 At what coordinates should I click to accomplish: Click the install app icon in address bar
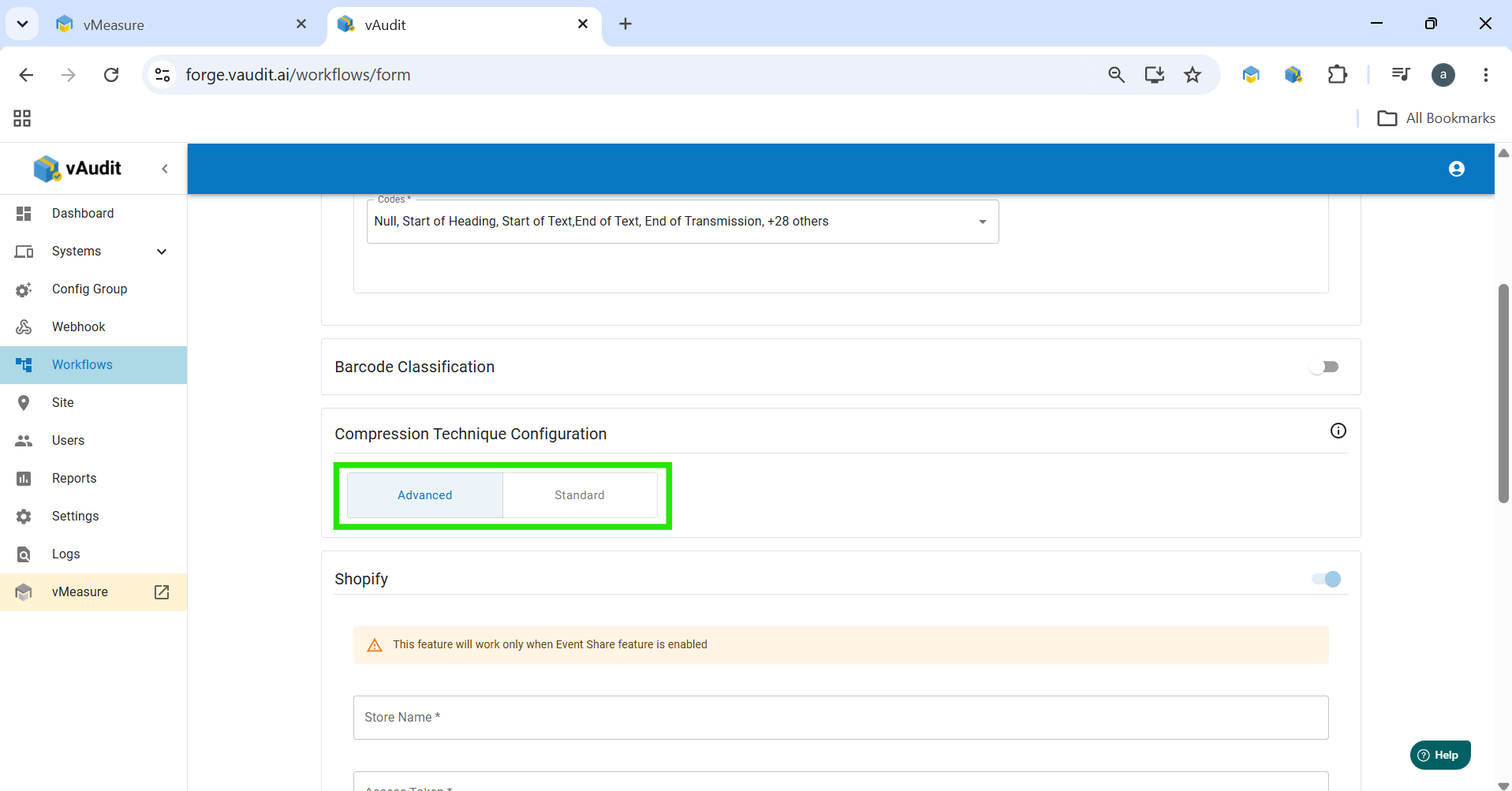tap(1155, 75)
